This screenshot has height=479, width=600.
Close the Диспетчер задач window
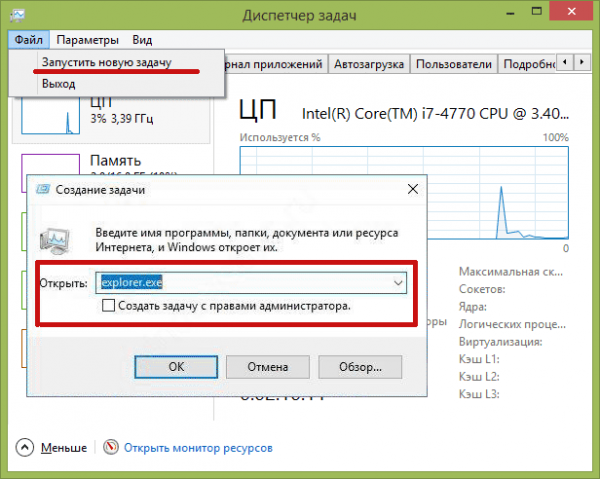pos(572,11)
